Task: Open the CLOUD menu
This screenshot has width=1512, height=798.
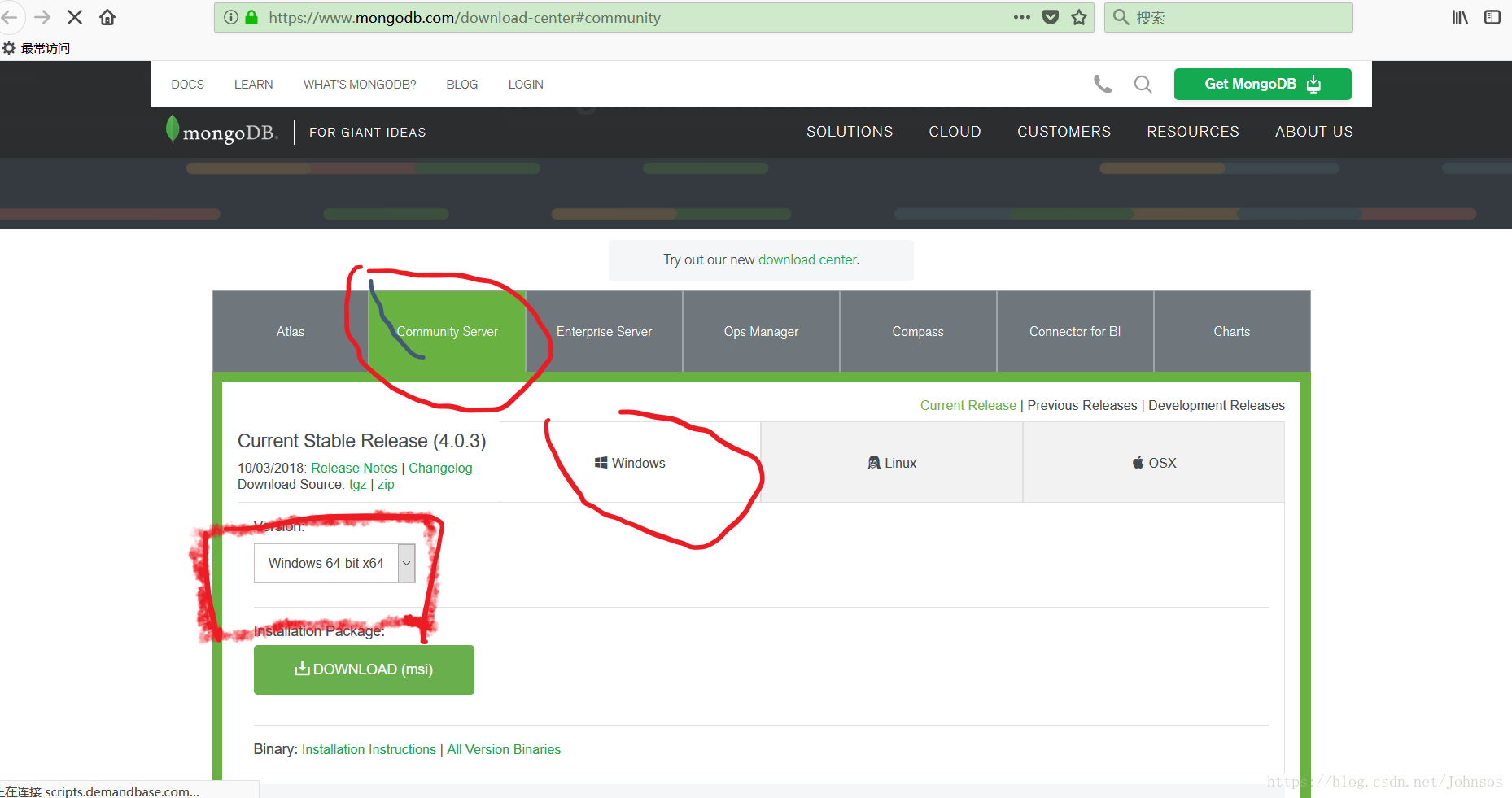Action: (x=955, y=132)
